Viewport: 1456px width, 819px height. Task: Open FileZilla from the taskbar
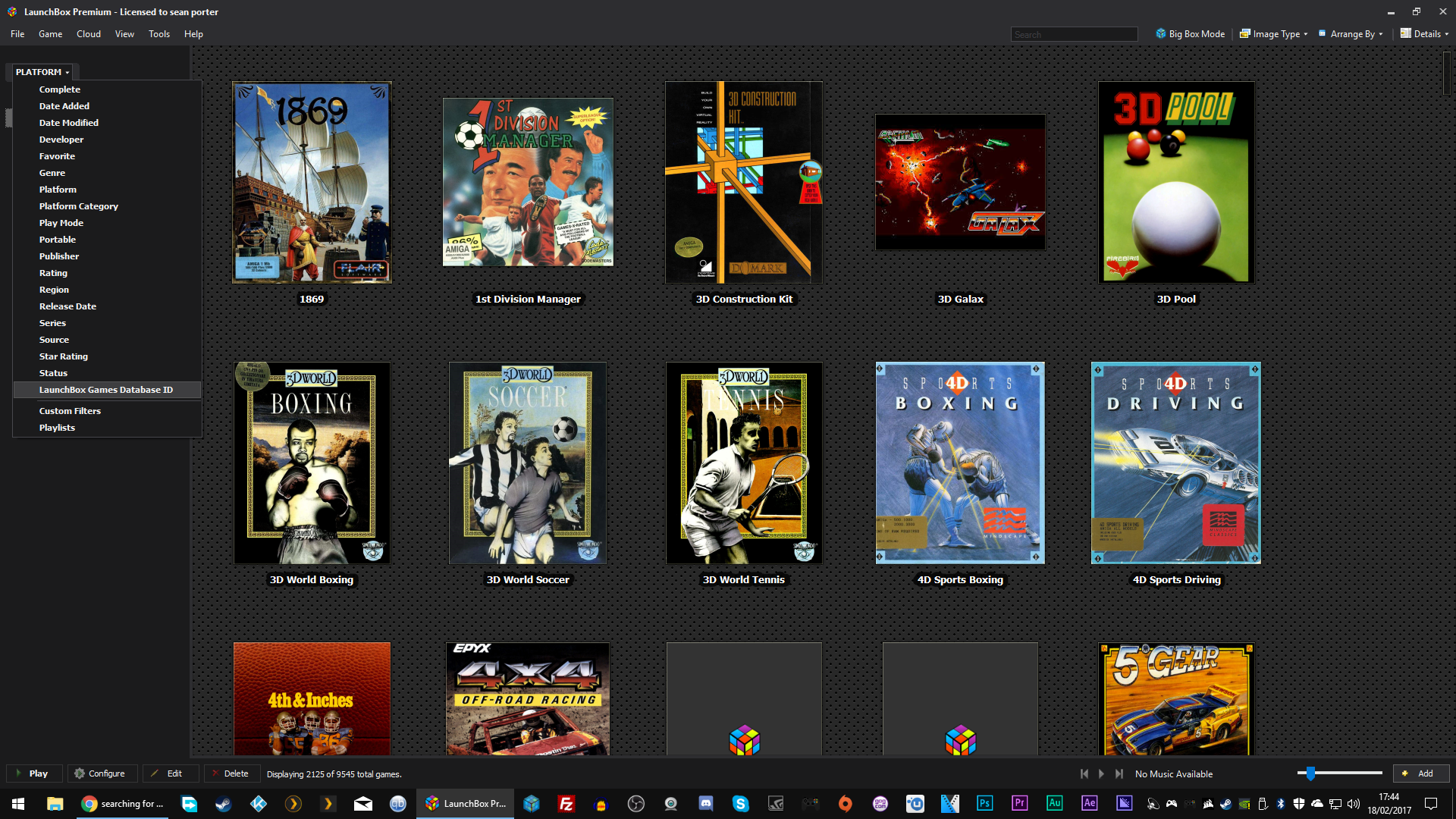[566, 804]
